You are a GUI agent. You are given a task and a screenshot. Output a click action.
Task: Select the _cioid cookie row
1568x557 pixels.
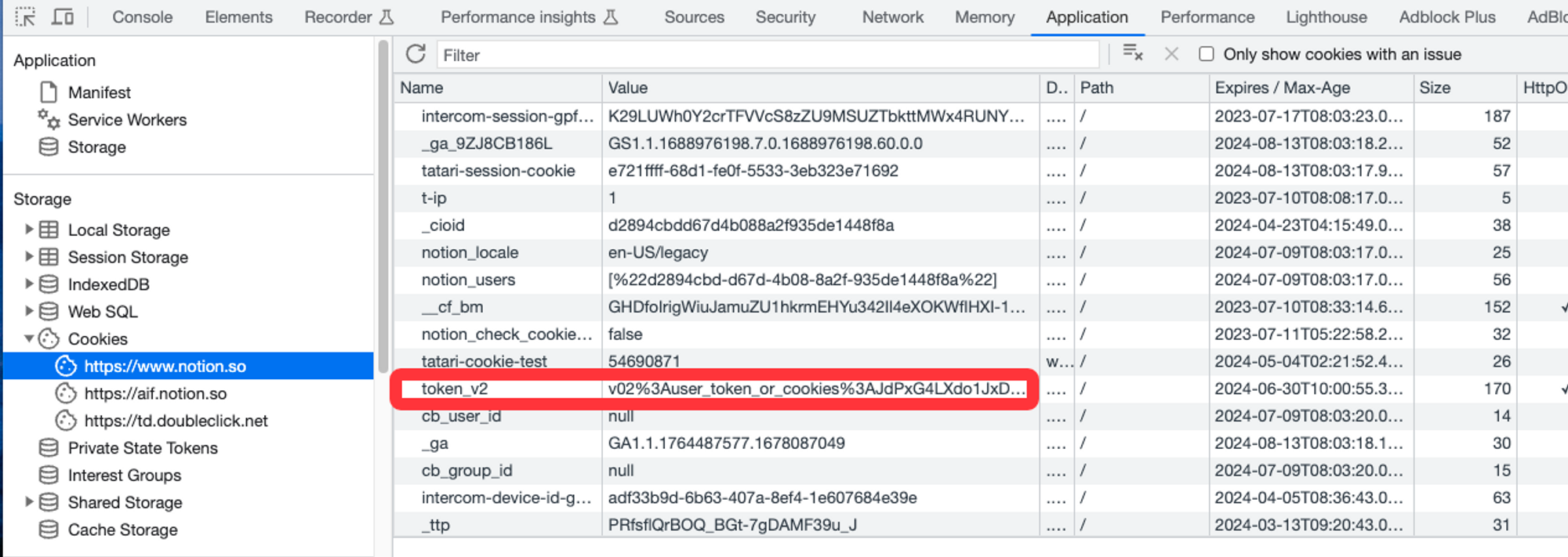(x=980, y=225)
